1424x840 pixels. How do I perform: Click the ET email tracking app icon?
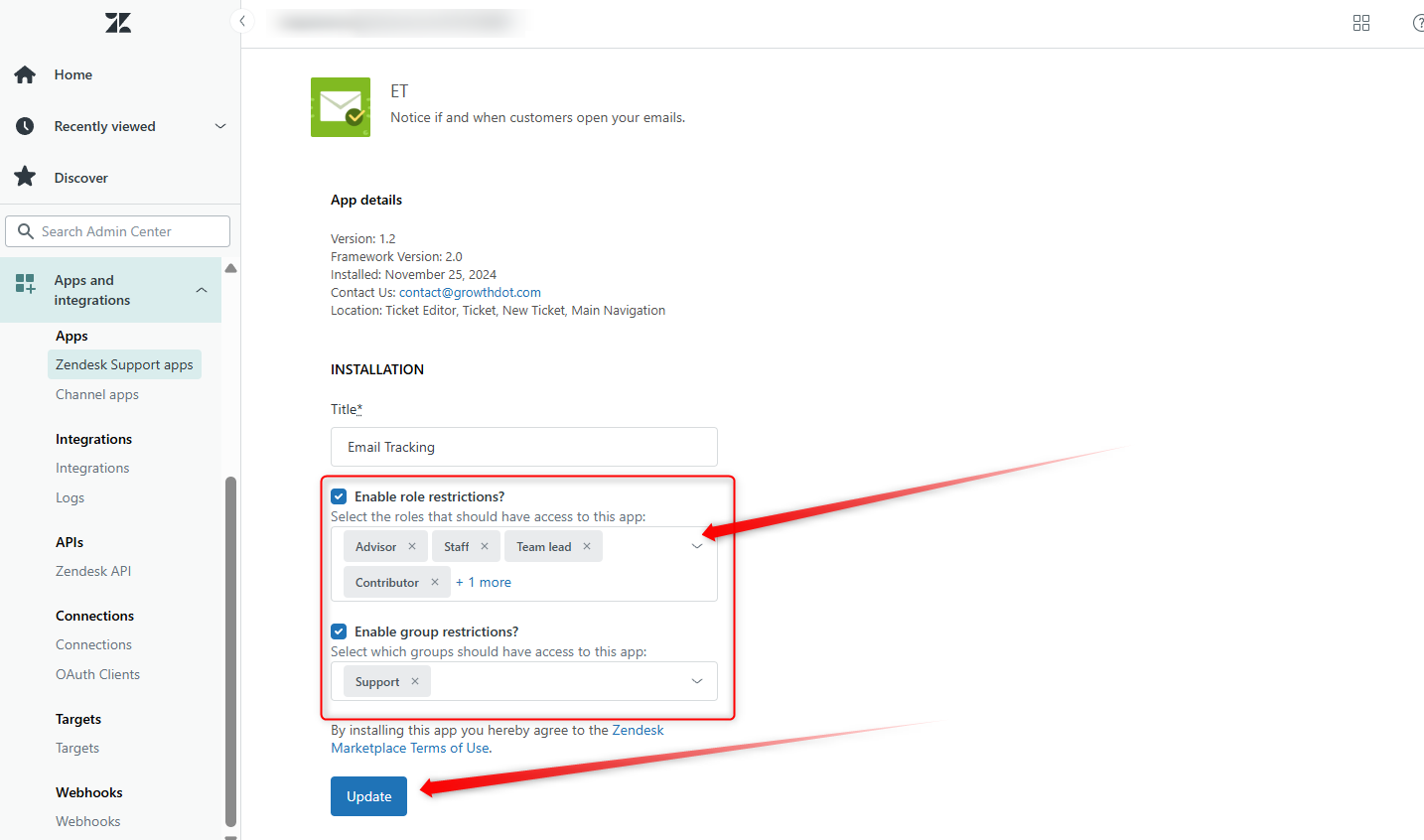(x=341, y=107)
